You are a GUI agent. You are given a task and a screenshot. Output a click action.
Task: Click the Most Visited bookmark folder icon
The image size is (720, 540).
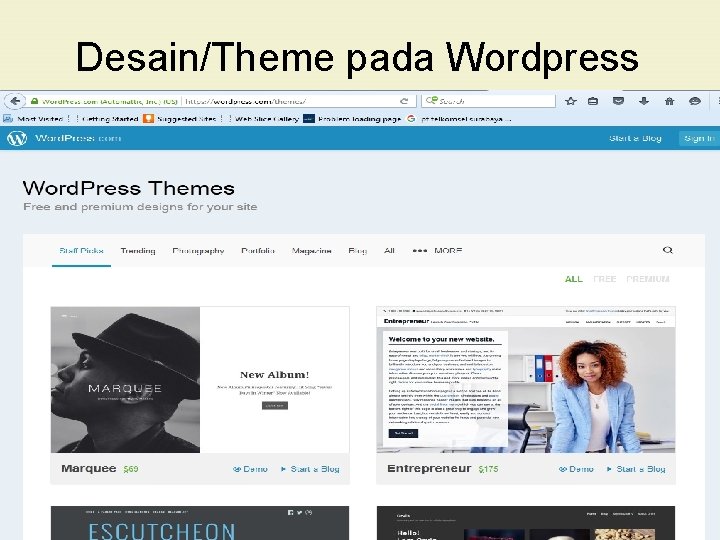click(8, 119)
